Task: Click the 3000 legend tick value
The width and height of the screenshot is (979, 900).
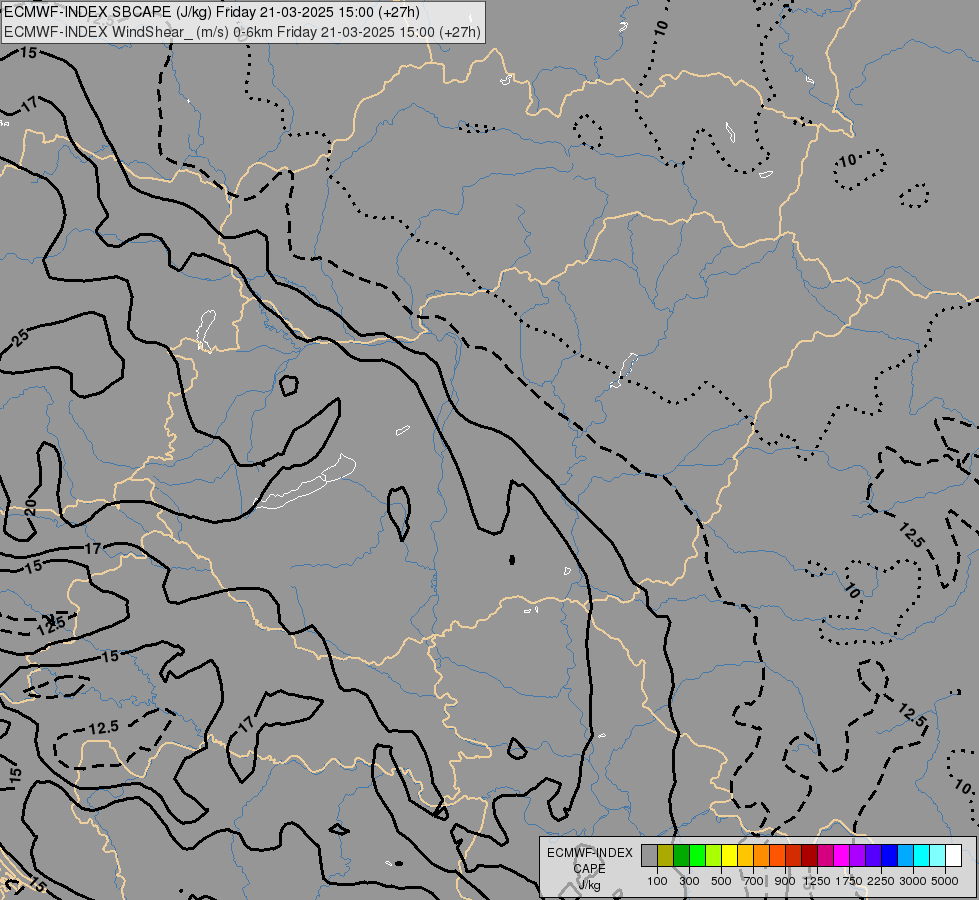Action: coord(913,881)
